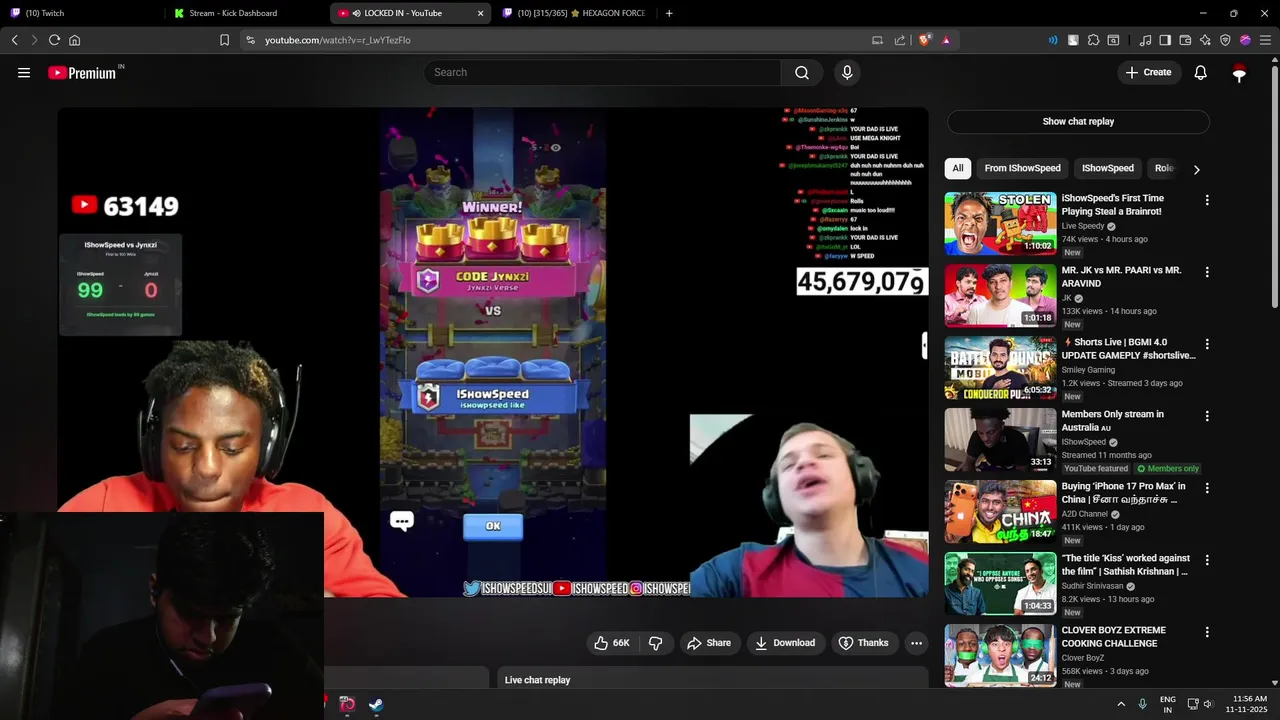Open options for Members Only stream video
Screen dimensions: 1280x720
pyautogui.click(x=1207, y=416)
